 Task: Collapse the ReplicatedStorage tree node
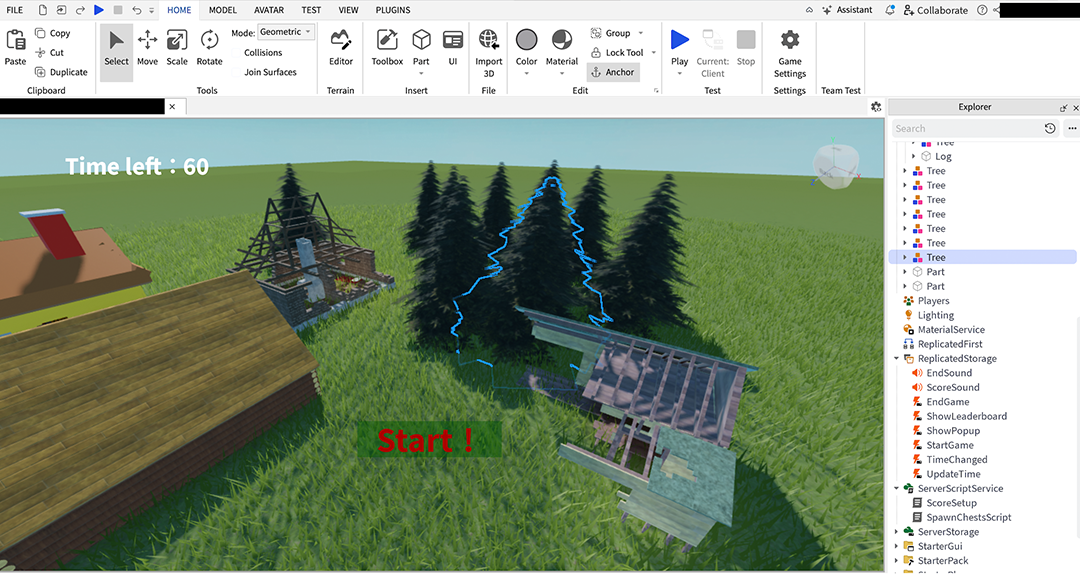click(x=897, y=358)
